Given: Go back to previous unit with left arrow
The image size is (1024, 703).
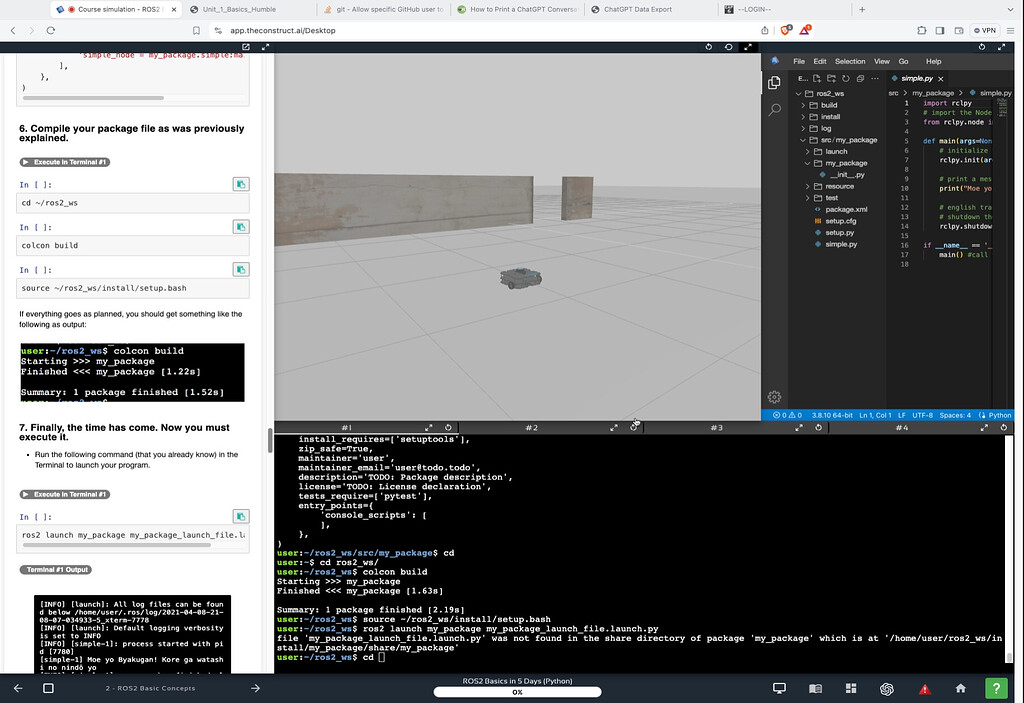Looking at the screenshot, I should click(18, 688).
